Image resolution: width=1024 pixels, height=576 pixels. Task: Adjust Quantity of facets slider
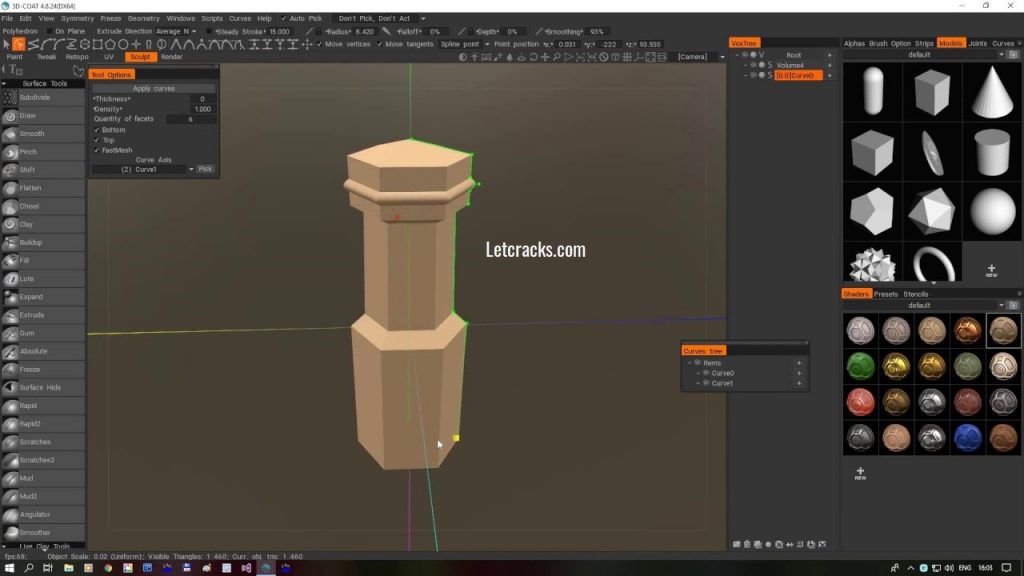[191, 119]
